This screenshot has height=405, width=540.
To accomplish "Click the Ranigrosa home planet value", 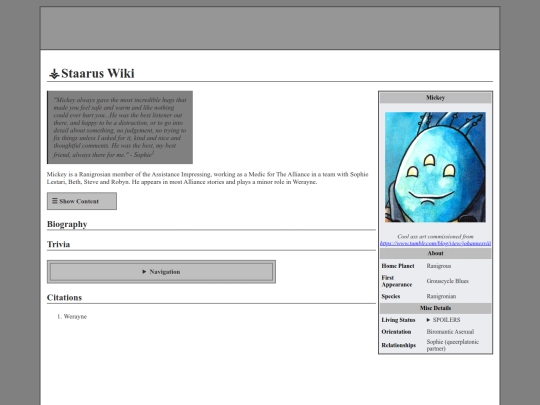I will coord(439,266).
